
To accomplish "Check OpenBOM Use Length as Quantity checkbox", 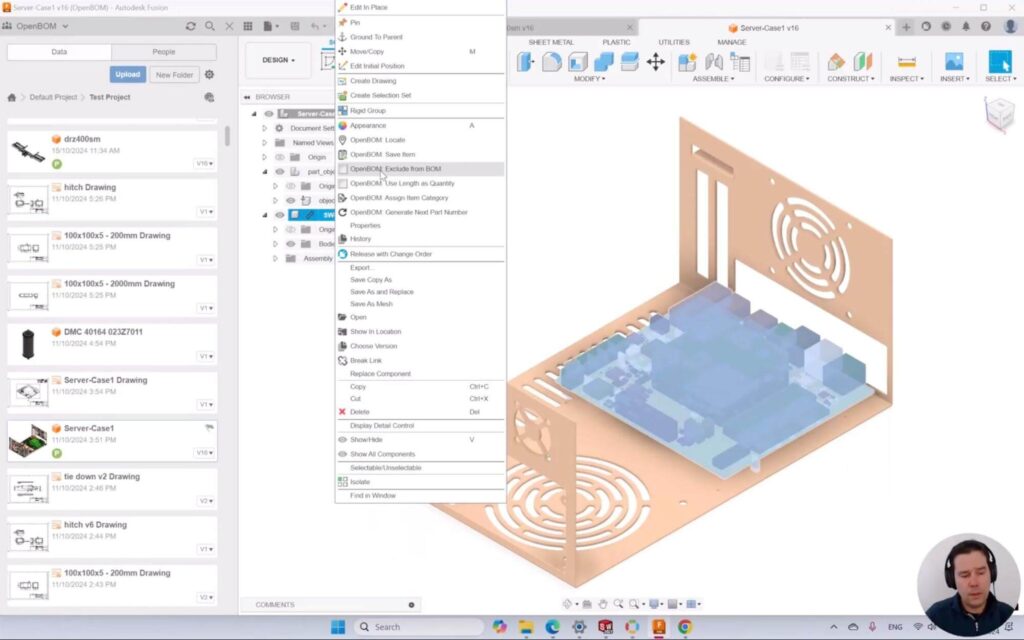I will tap(343, 184).
